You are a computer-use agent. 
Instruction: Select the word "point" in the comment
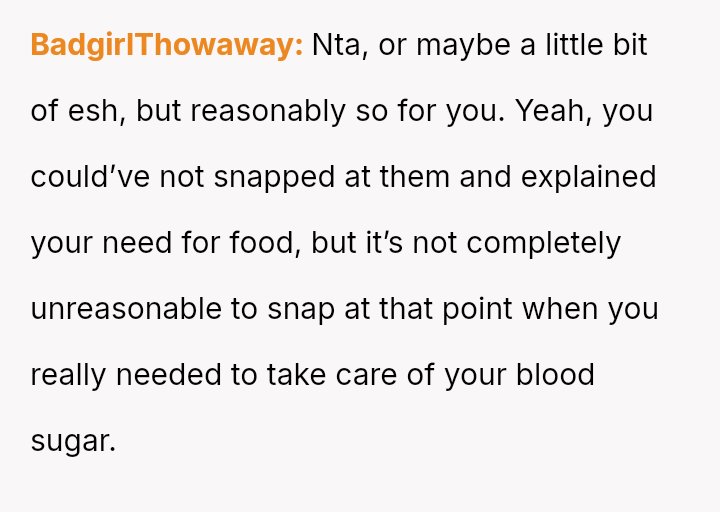pos(478,310)
